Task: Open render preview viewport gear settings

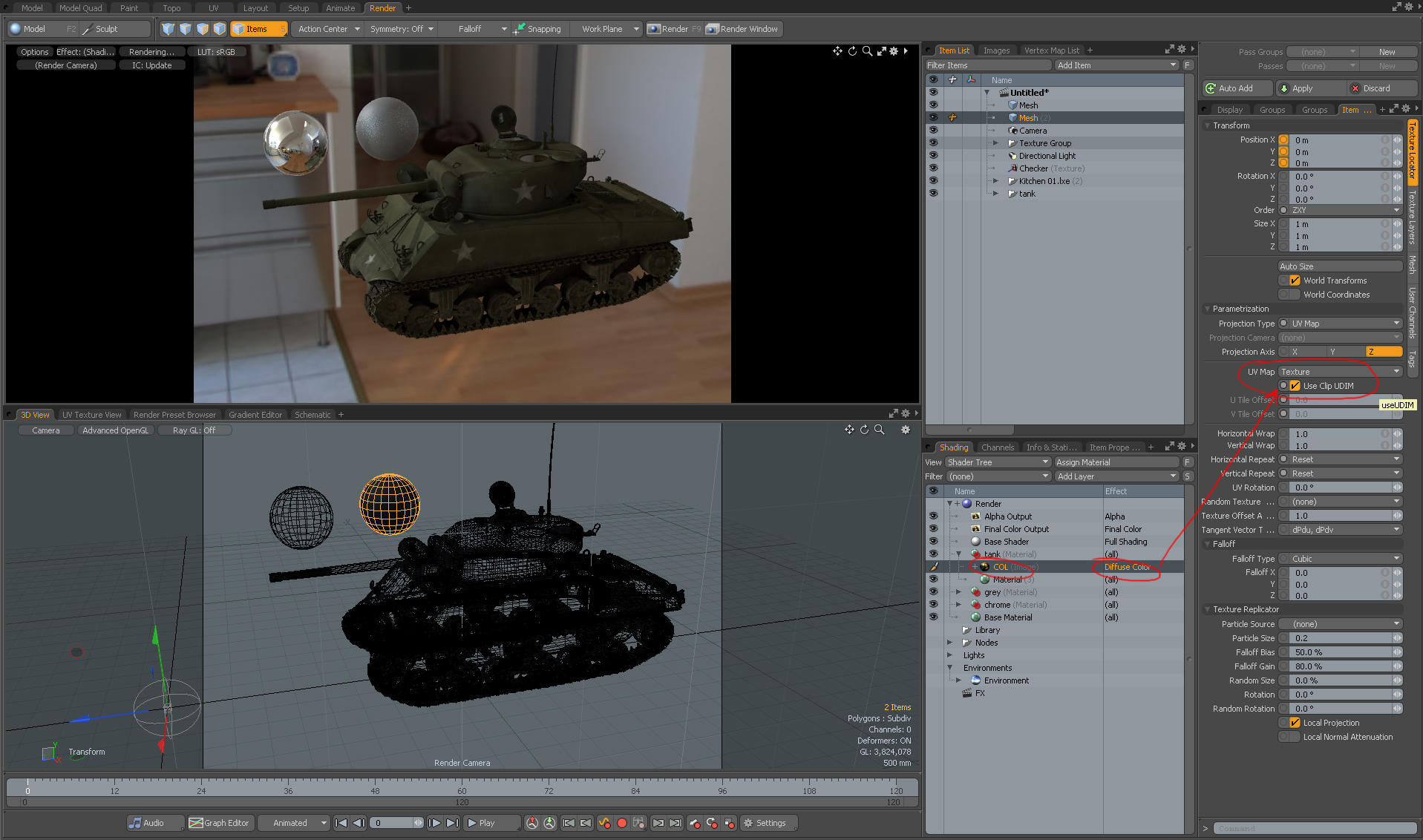Action: pos(894,51)
